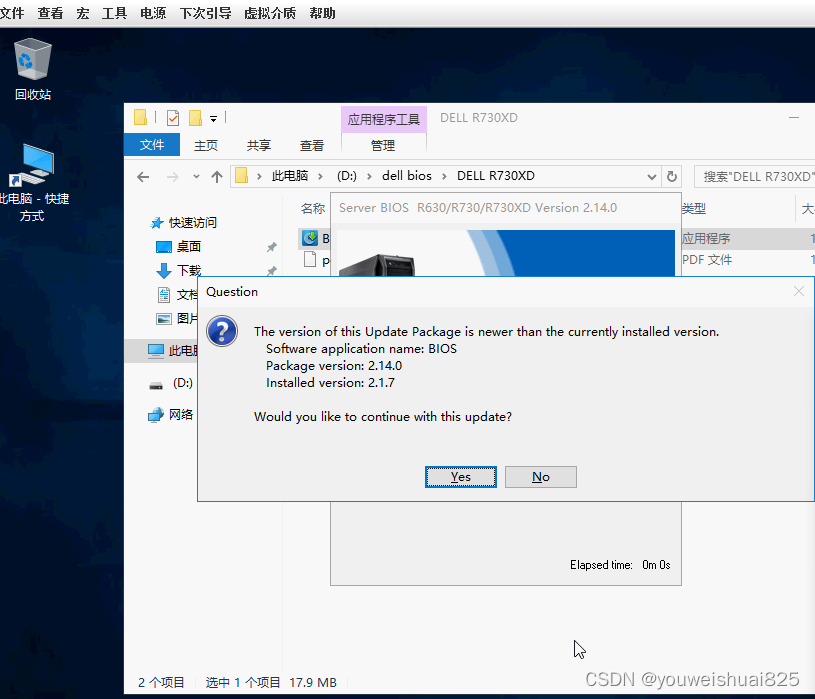Sort files by the 名称 column header
The height and width of the screenshot is (699, 815).
pos(312,208)
